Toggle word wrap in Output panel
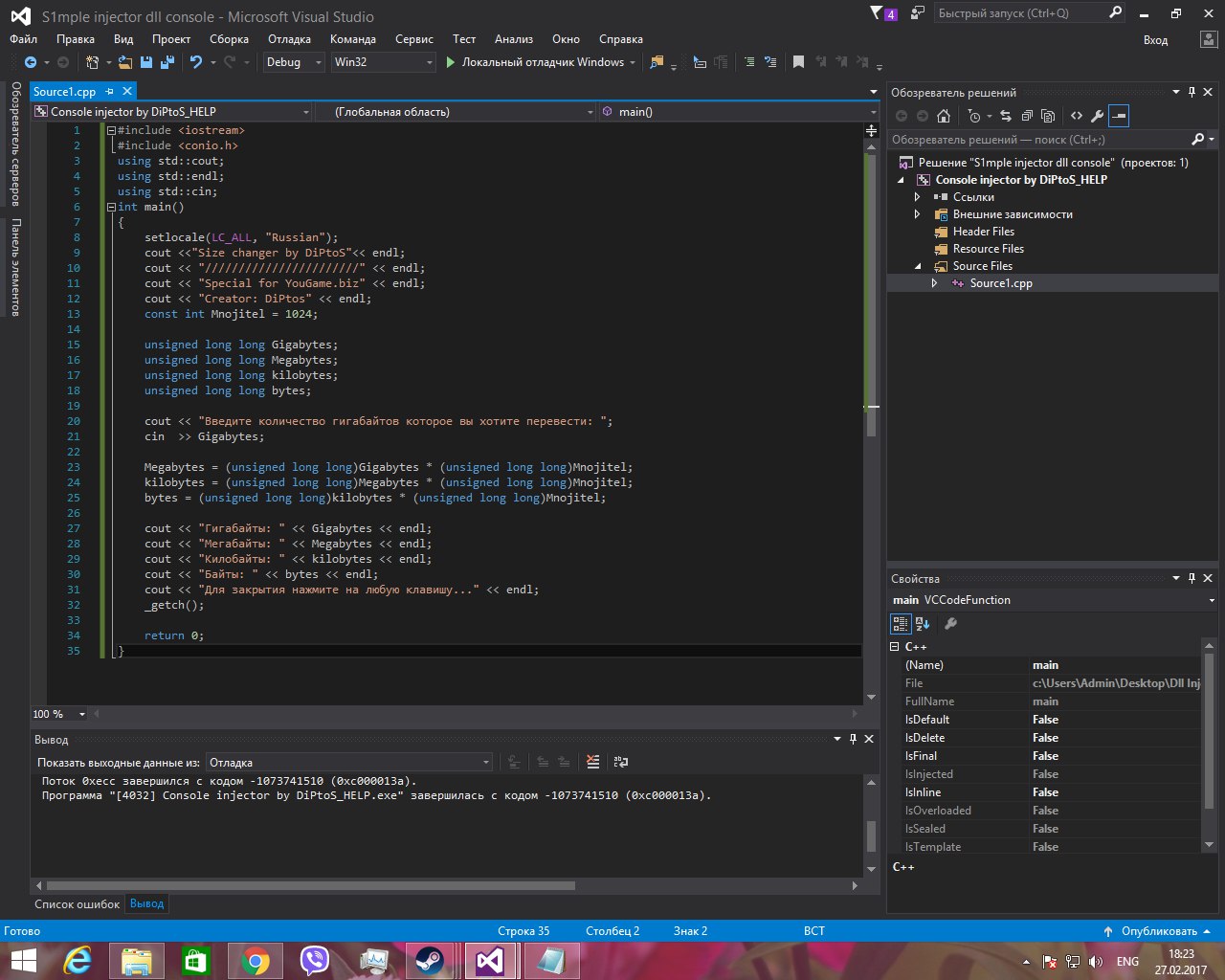The height and width of the screenshot is (980, 1225). pos(621,762)
